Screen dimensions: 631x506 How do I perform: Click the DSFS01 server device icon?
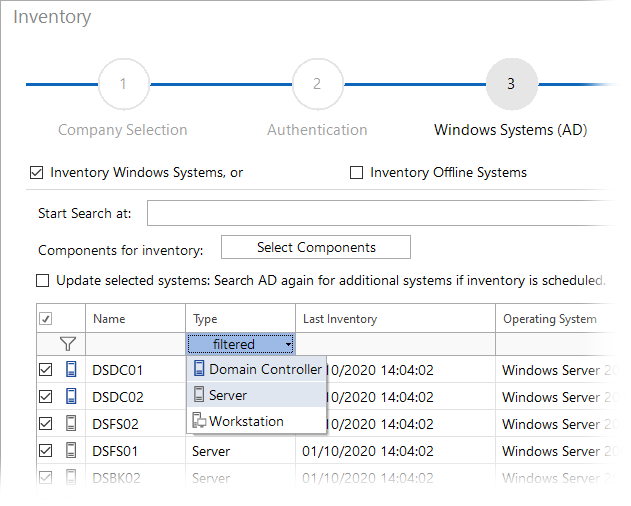click(x=71, y=450)
